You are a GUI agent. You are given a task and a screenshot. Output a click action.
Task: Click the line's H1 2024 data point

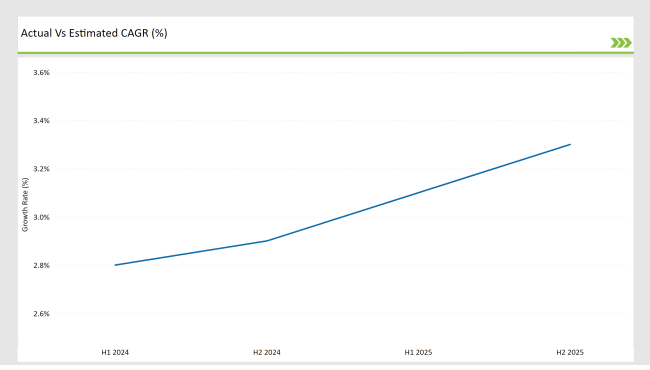115,265
